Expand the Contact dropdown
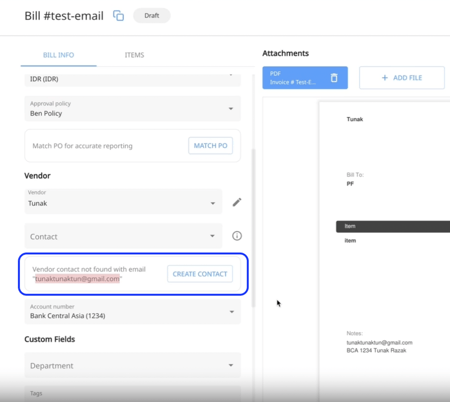450x402 pixels. tap(123, 236)
